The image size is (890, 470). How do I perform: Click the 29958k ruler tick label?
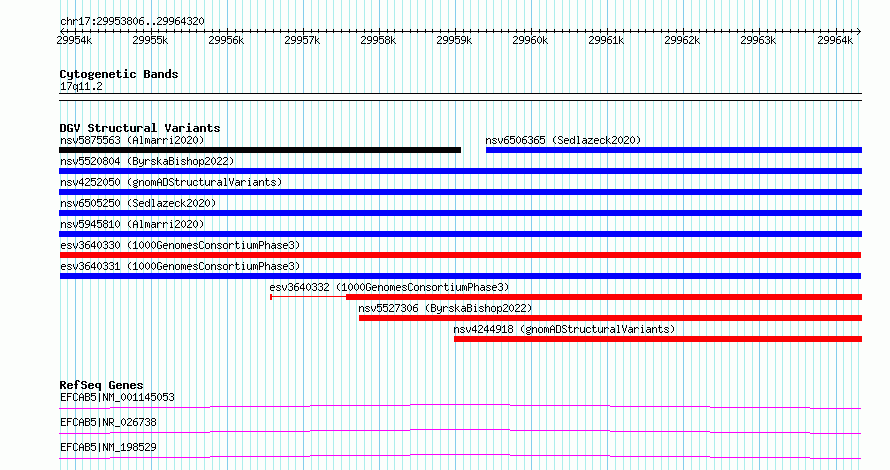click(378, 40)
